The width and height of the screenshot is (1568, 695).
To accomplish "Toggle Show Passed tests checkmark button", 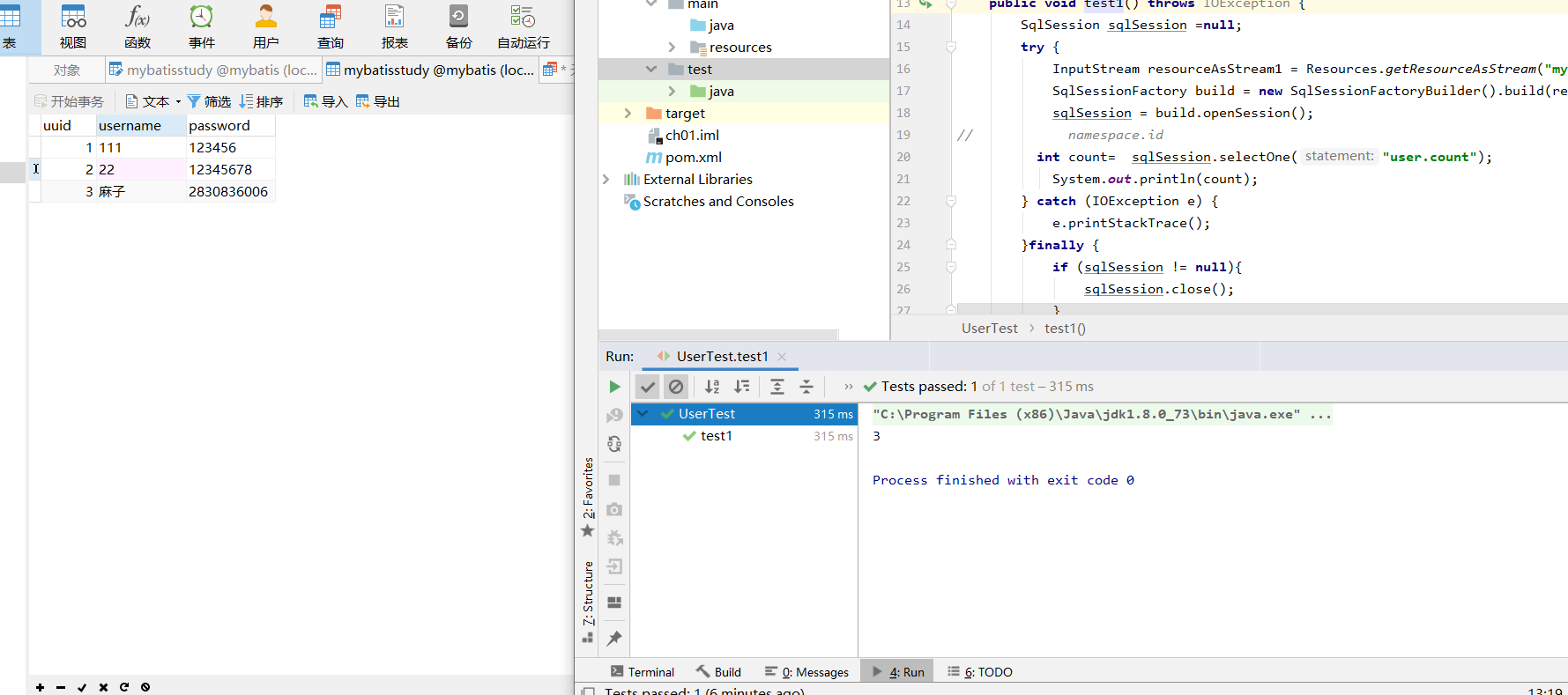I will pos(648,387).
